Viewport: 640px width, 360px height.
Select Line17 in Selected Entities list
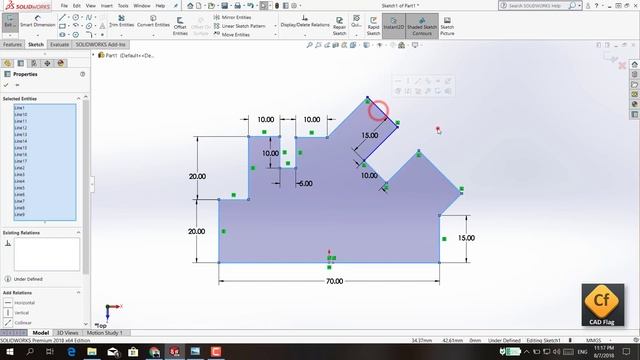[x=45, y=161]
